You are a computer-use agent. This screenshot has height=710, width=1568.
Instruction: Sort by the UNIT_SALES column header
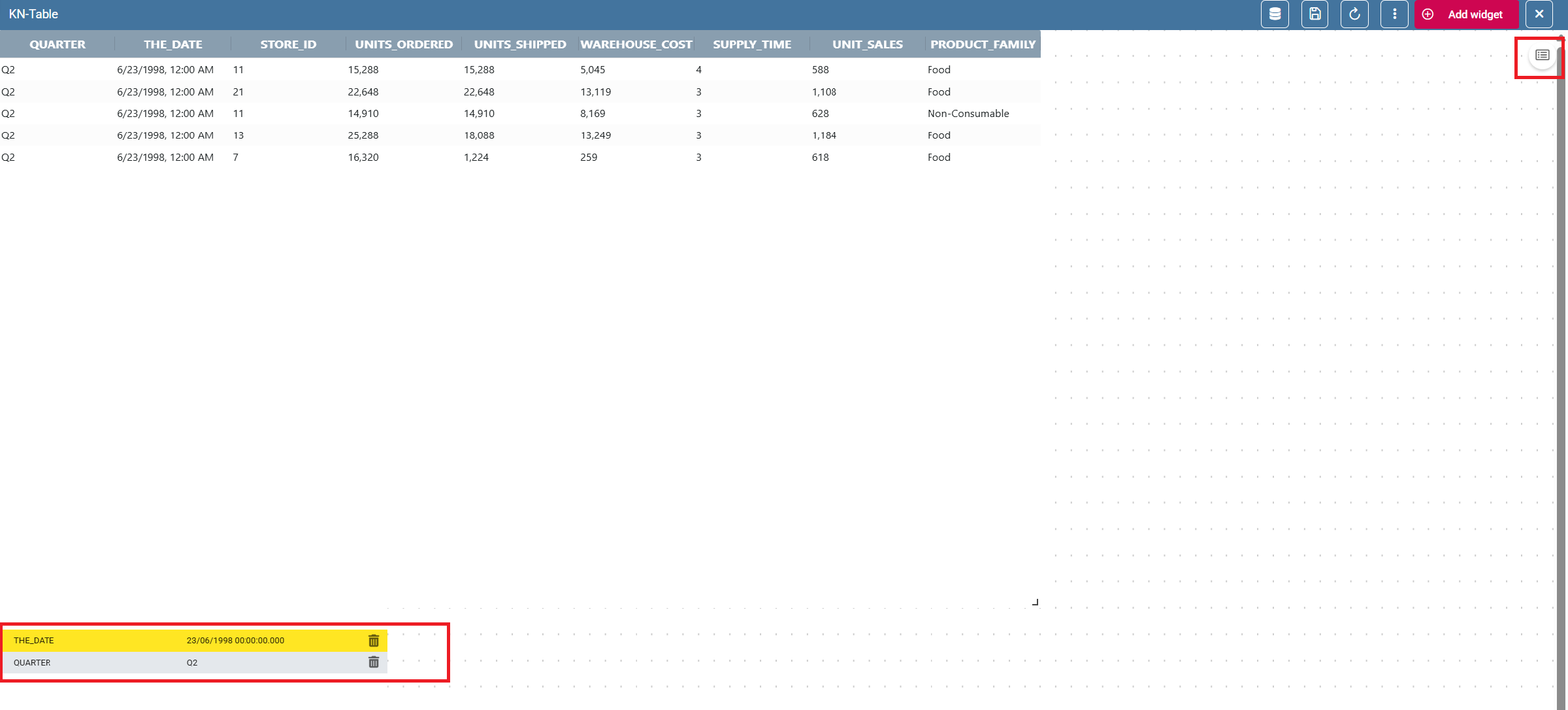pos(868,44)
